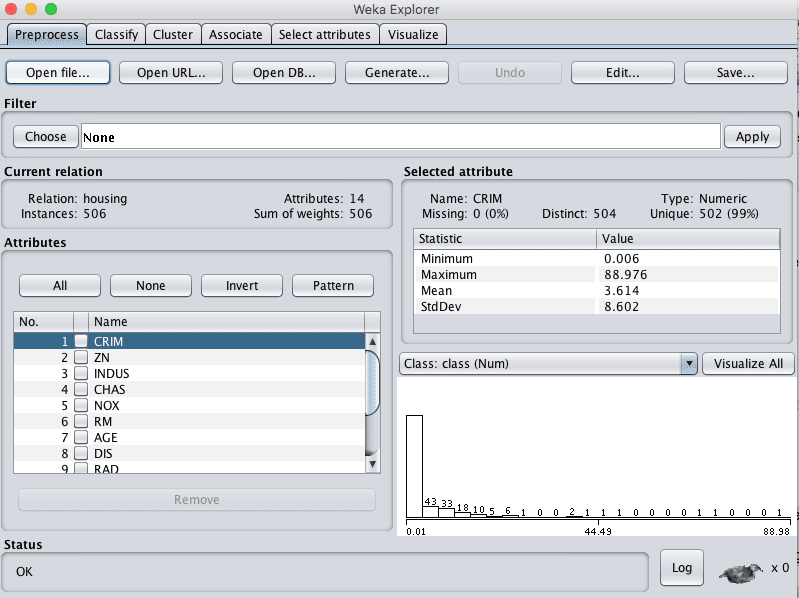Click the Value column header
Viewport: 799px width, 598px height.
tap(688, 239)
